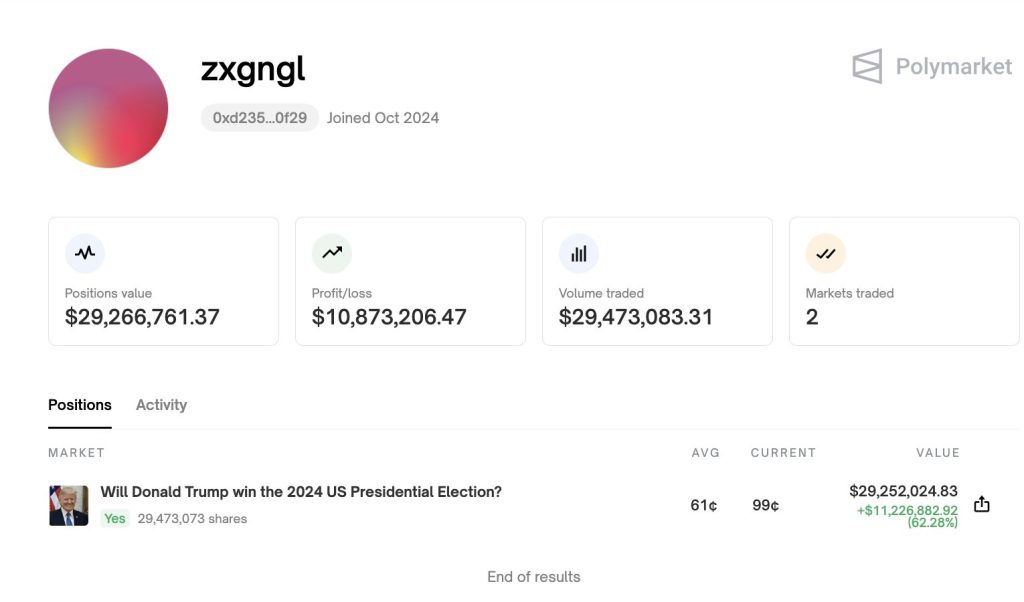Copy the wallet address 0xd235...0f29
The image size is (1024, 602).
click(x=259, y=117)
